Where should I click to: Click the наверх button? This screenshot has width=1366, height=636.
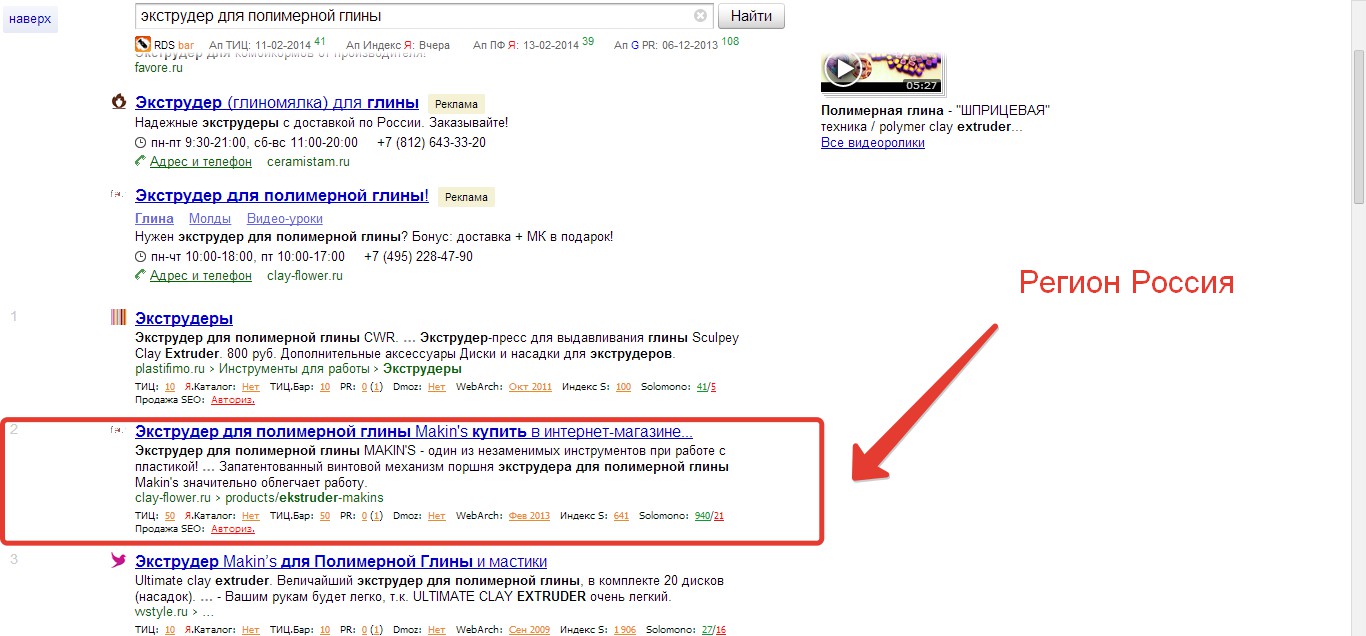click(x=30, y=19)
